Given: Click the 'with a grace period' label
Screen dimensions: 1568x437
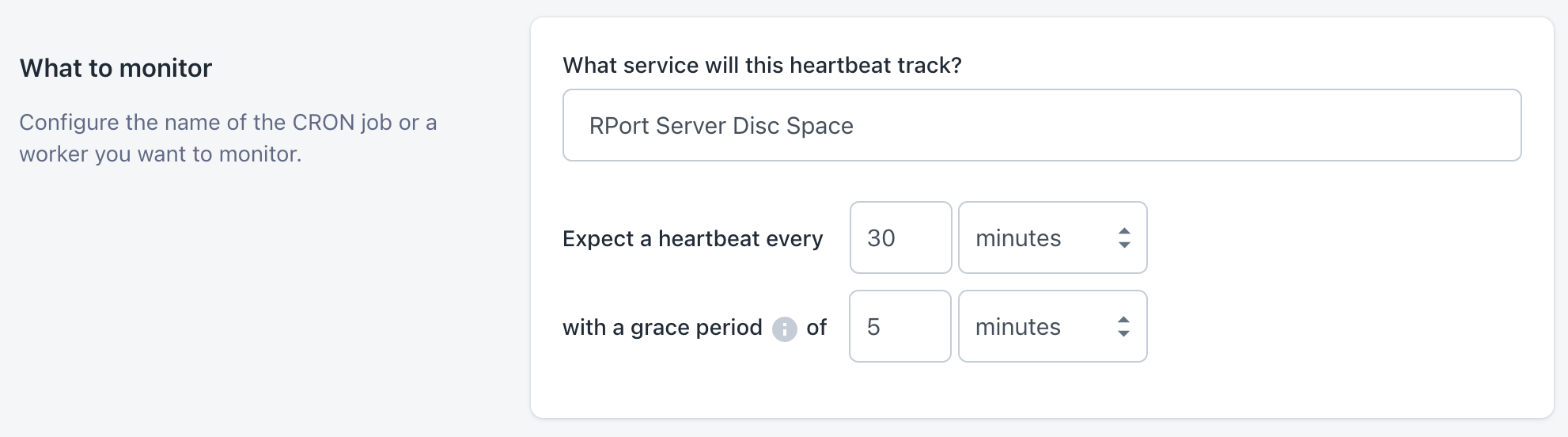Looking at the screenshot, I should pyautogui.click(x=662, y=327).
